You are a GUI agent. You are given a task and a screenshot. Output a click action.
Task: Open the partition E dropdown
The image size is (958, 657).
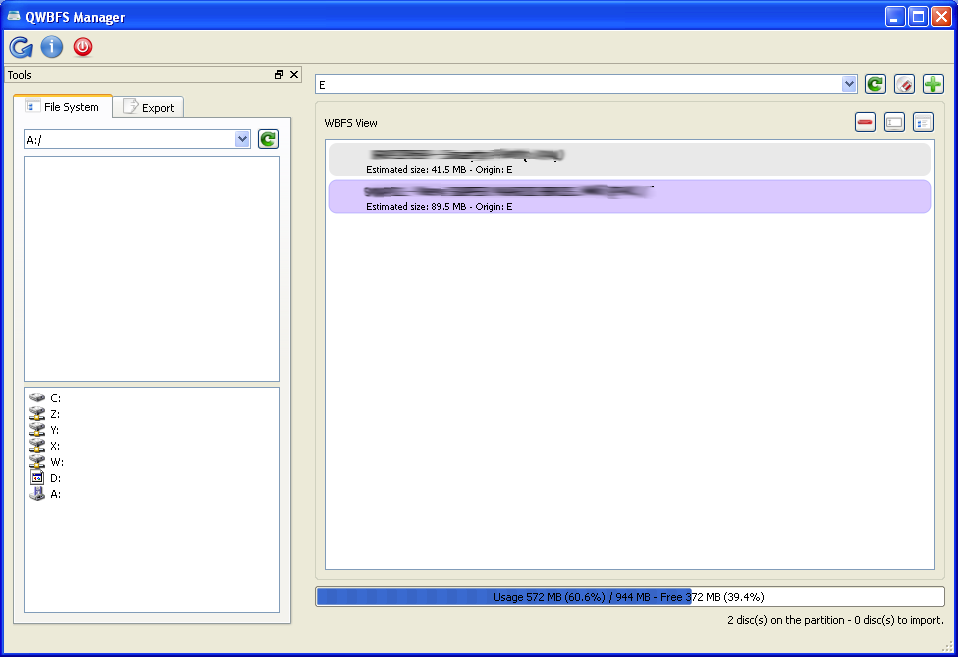(x=849, y=84)
